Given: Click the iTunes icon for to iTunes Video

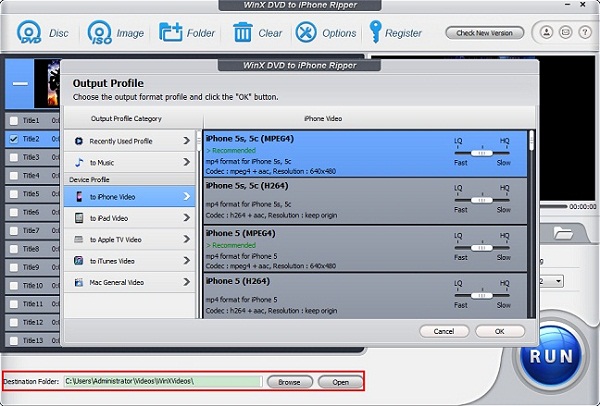Looking at the screenshot, I should pos(78,261).
